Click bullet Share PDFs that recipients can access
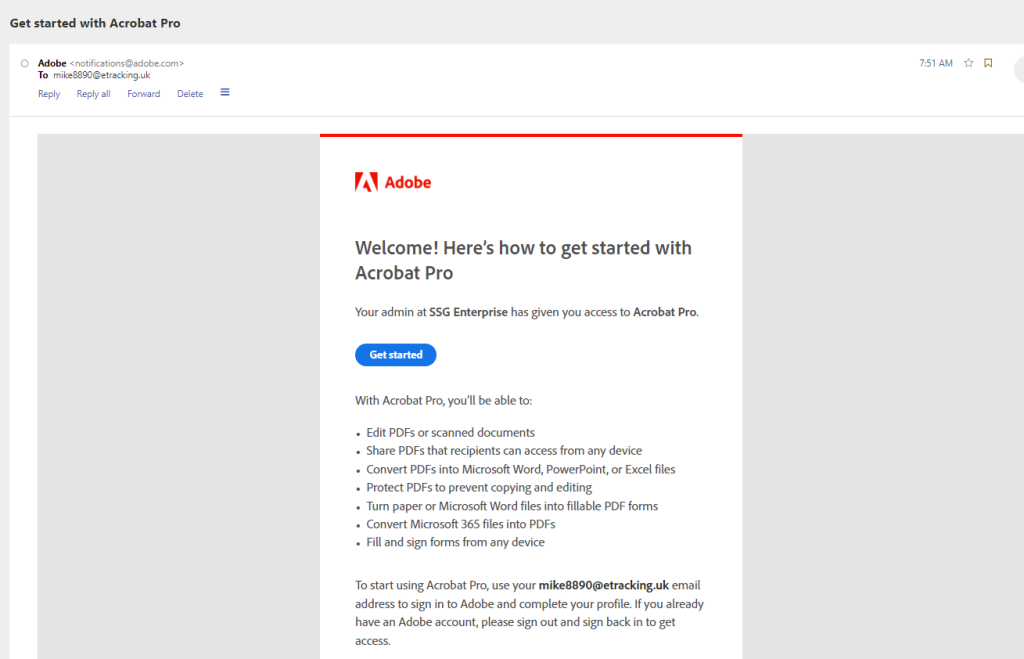The width and height of the screenshot is (1024, 659). pos(504,451)
